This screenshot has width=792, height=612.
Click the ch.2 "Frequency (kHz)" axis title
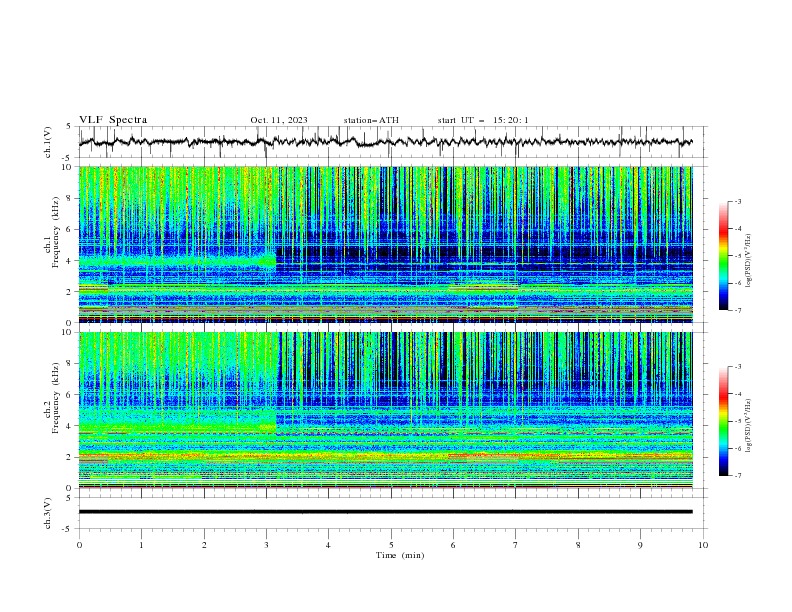[56, 398]
